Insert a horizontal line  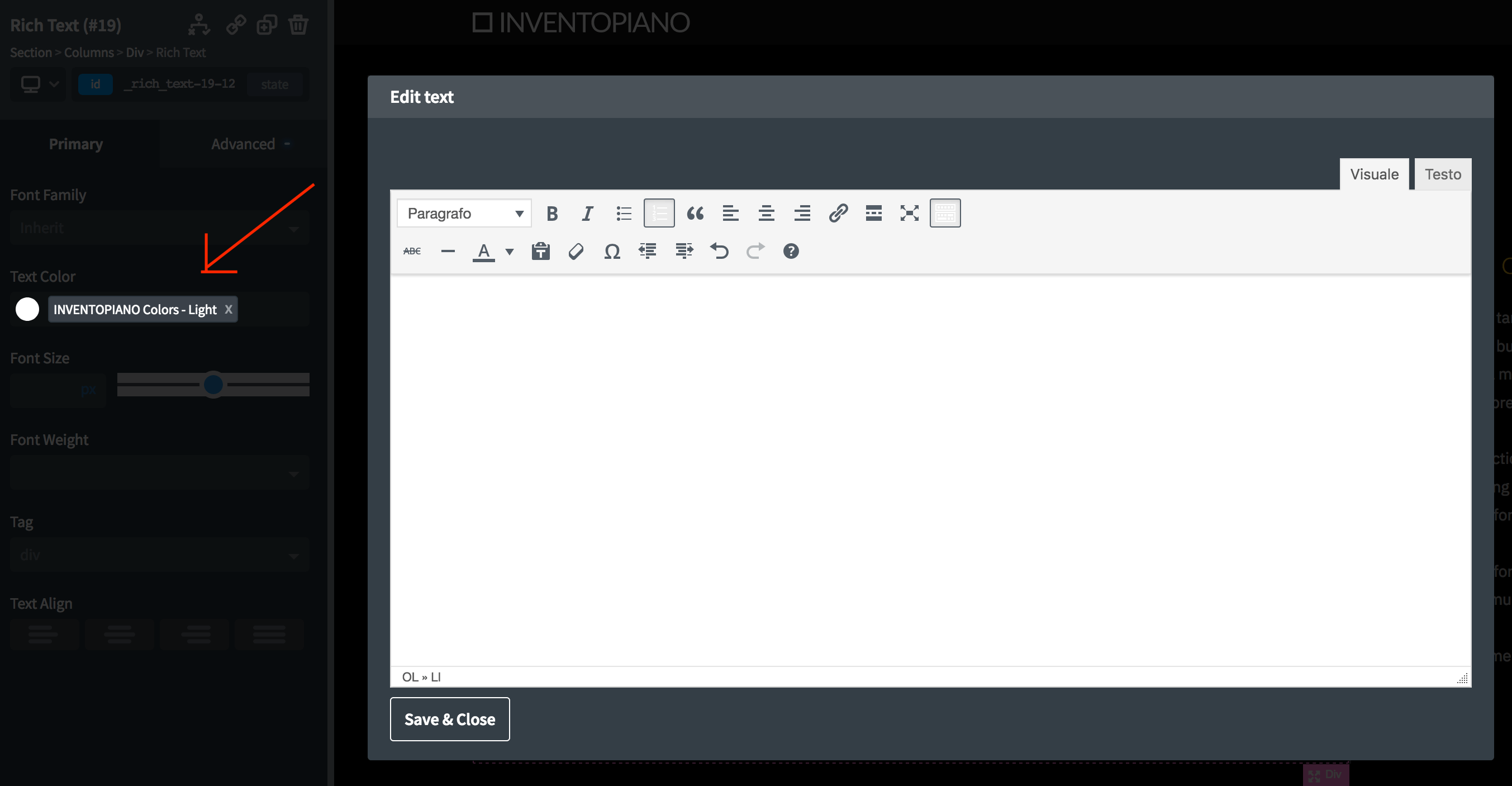pyautogui.click(x=447, y=251)
